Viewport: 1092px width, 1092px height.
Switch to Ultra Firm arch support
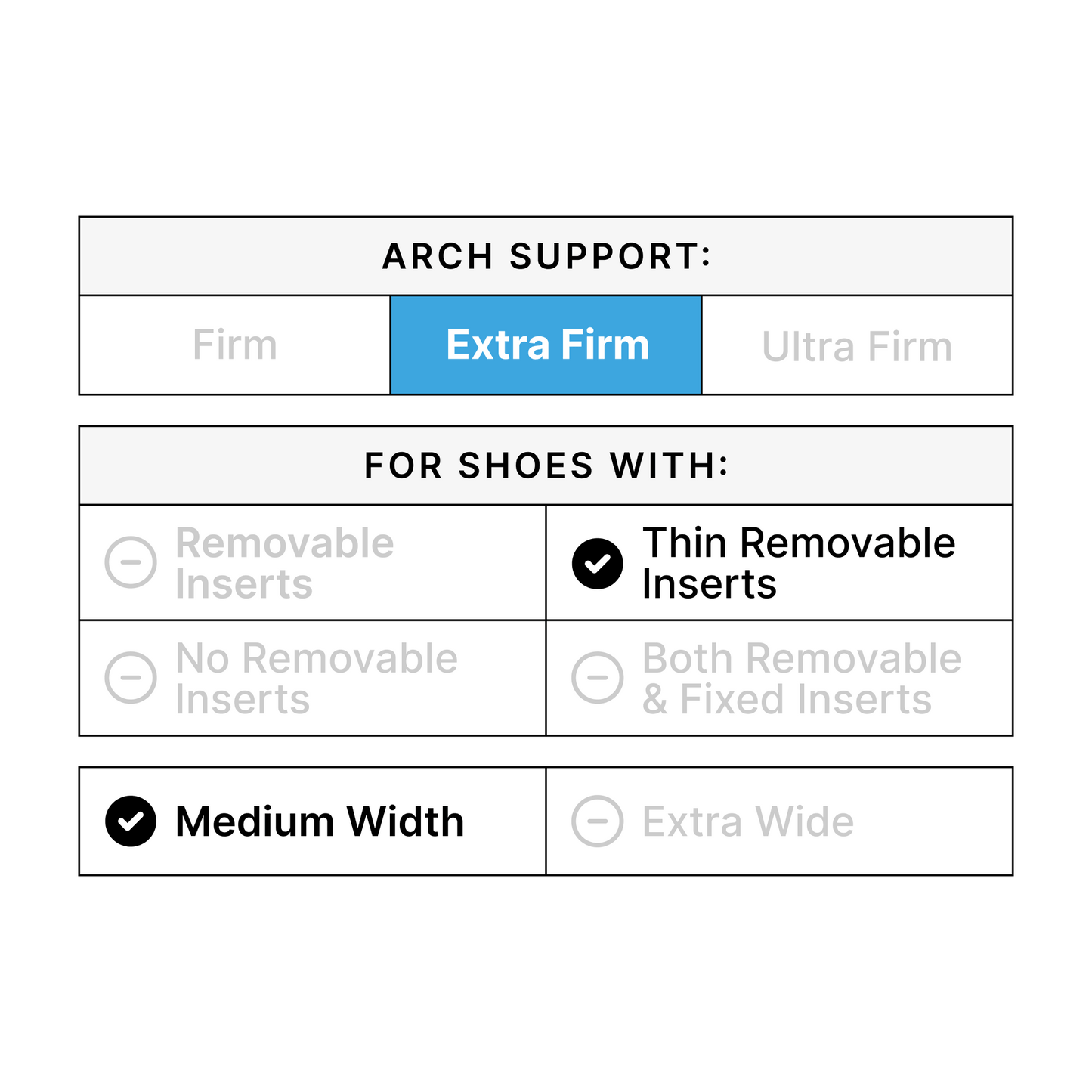(856, 347)
